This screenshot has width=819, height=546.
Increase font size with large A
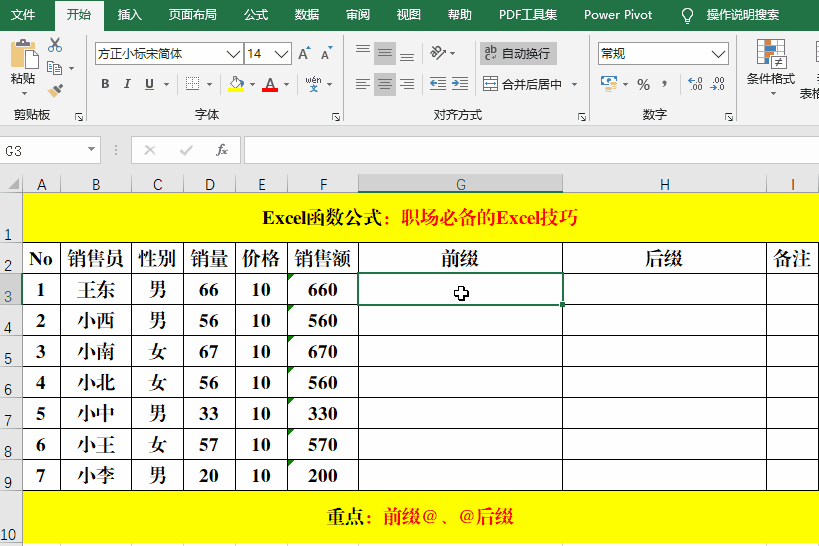(304, 53)
